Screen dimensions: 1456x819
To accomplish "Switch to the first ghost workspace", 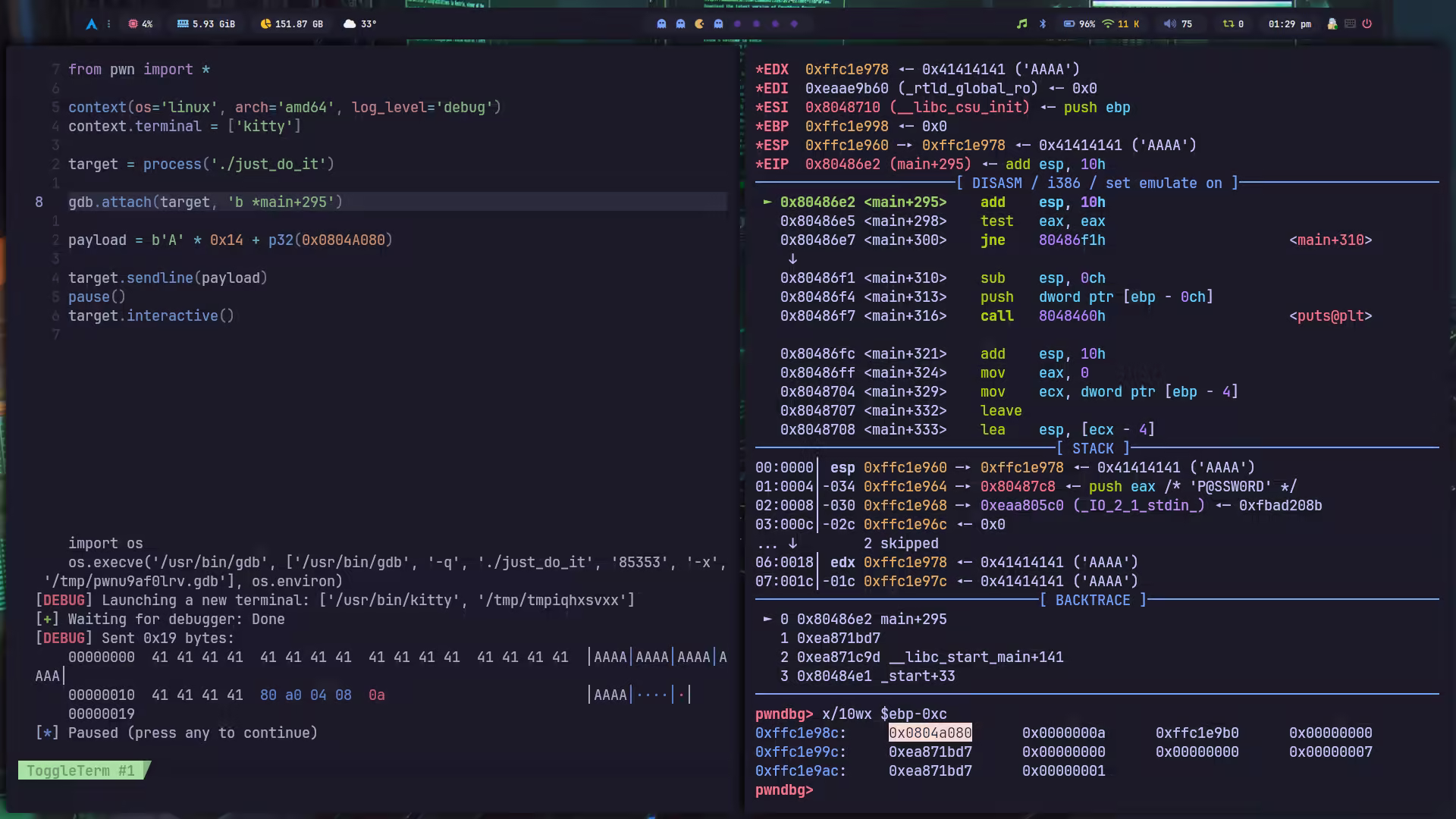I will click(661, 24).
